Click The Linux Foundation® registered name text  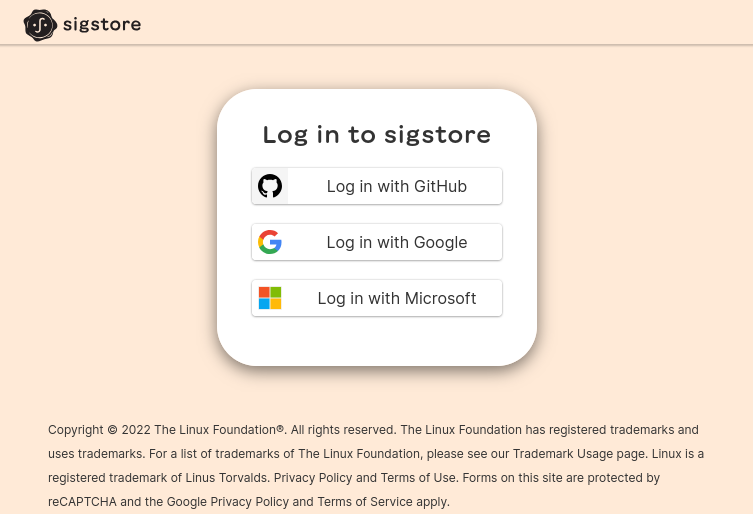pos(219,430)
